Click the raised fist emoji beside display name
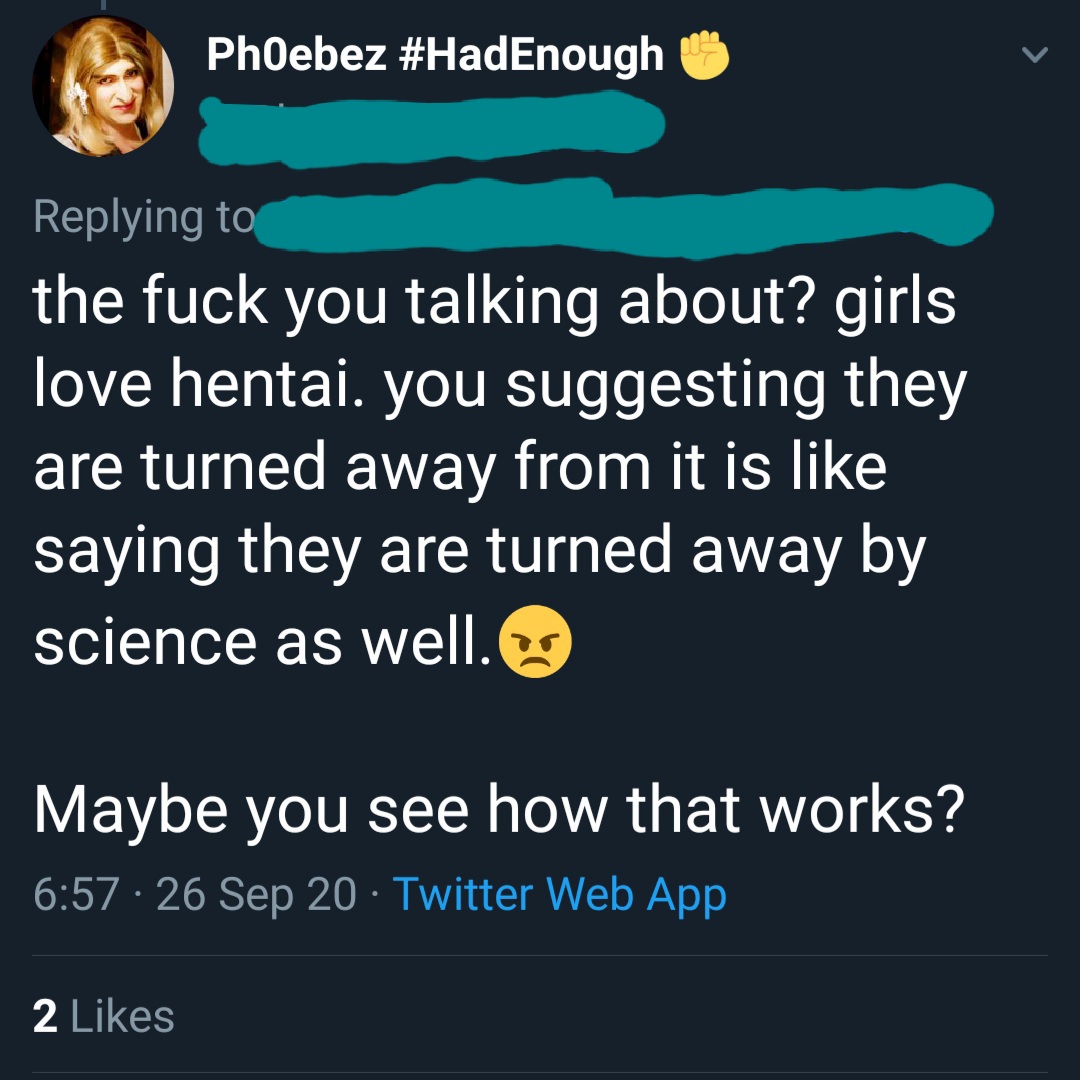 pos(705,56)
